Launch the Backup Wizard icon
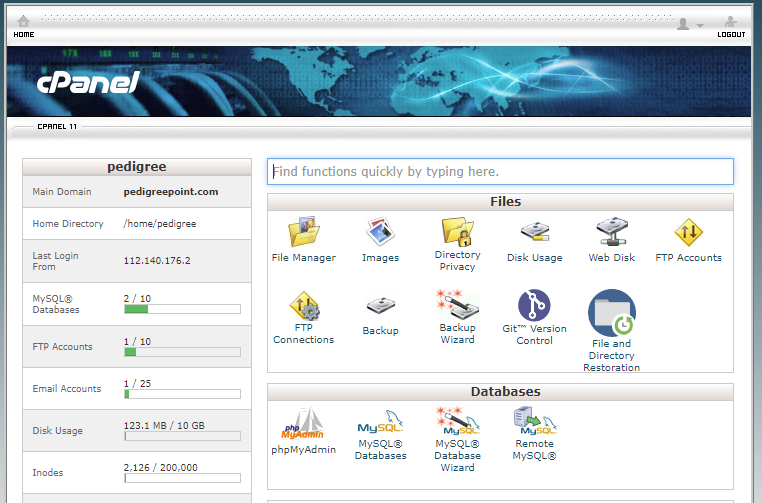 [x=457, y=305]
